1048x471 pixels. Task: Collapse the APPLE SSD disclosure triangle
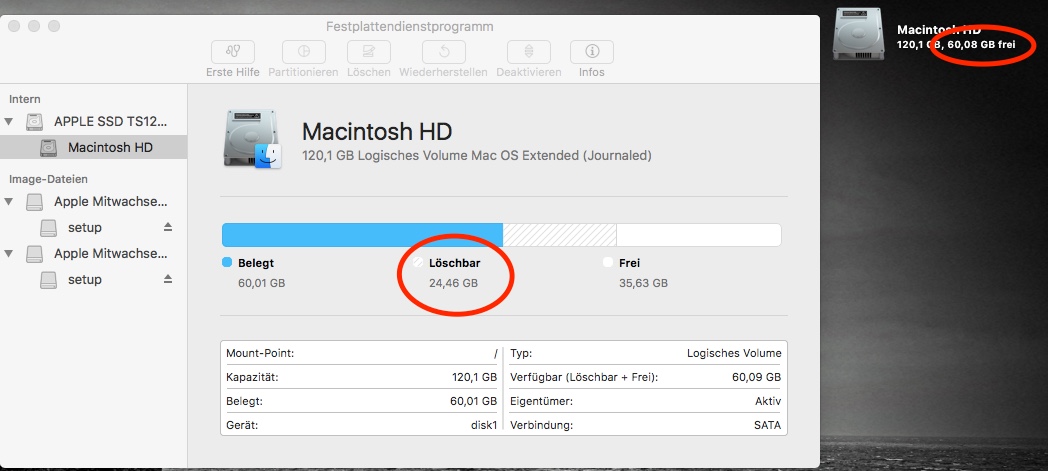[x=9, y=122]
